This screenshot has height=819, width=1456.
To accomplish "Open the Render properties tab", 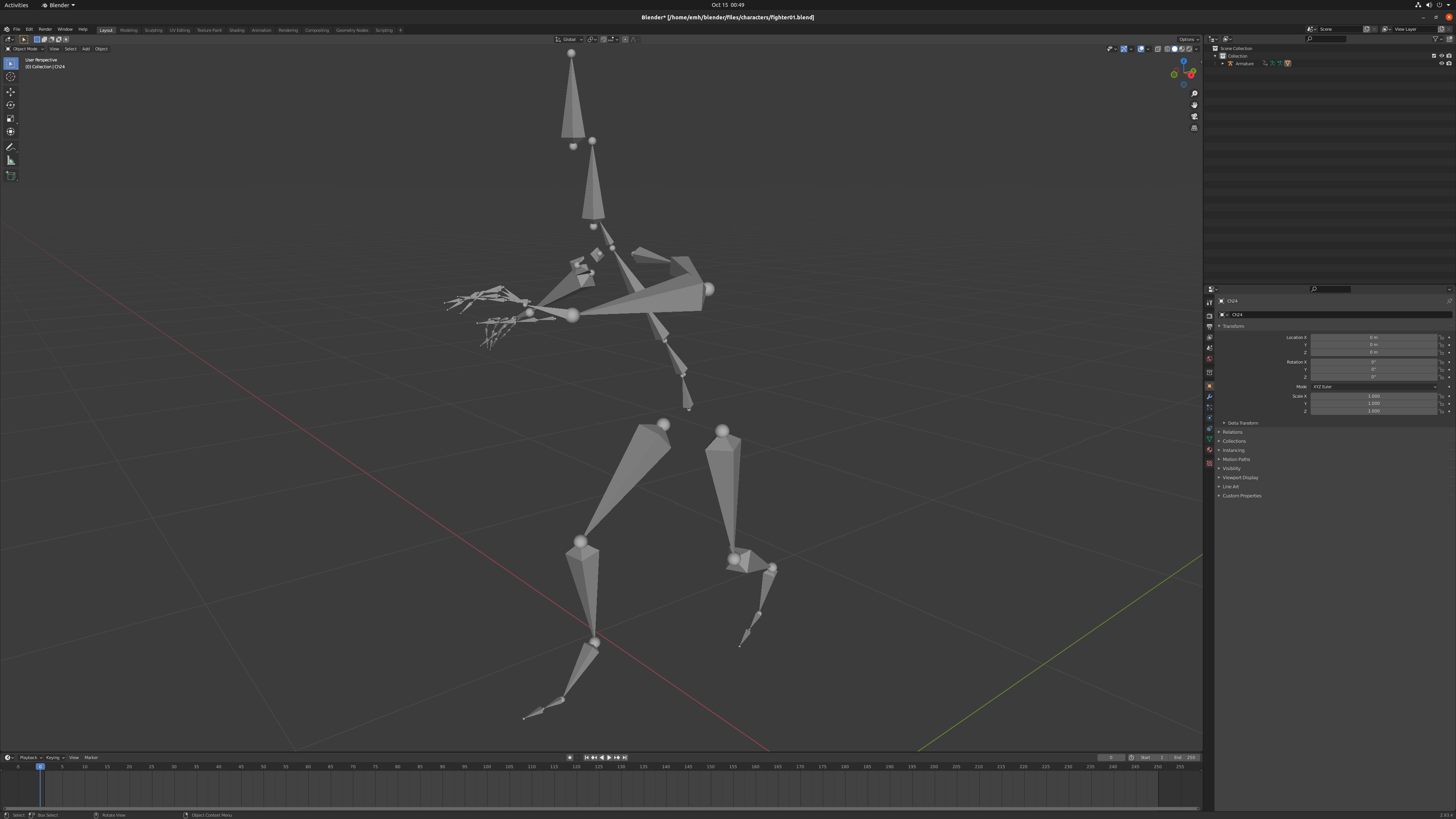I will (1209, 316).
